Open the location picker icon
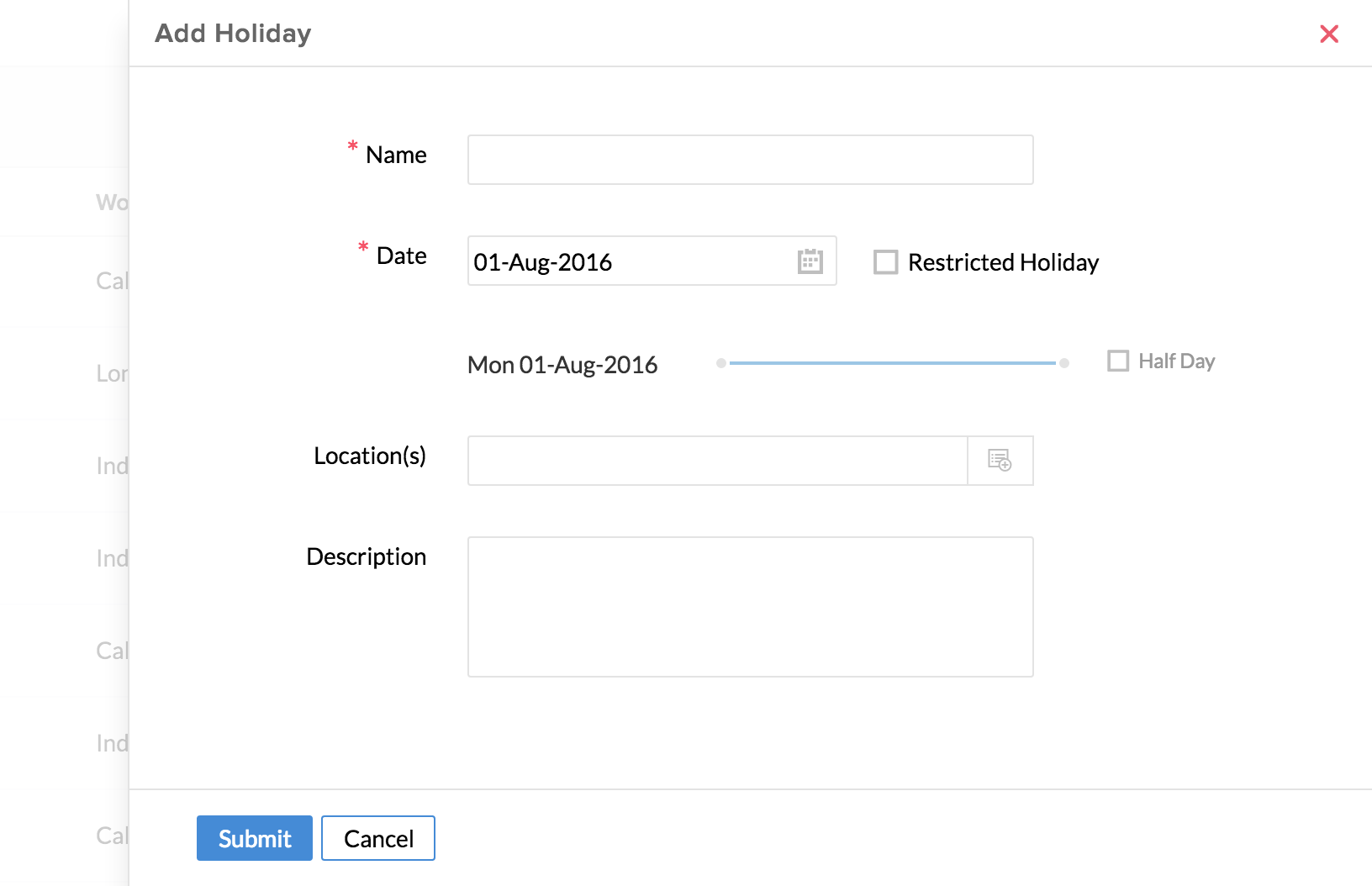The width and height of the screenshot is (1372, 886). 1000,461
